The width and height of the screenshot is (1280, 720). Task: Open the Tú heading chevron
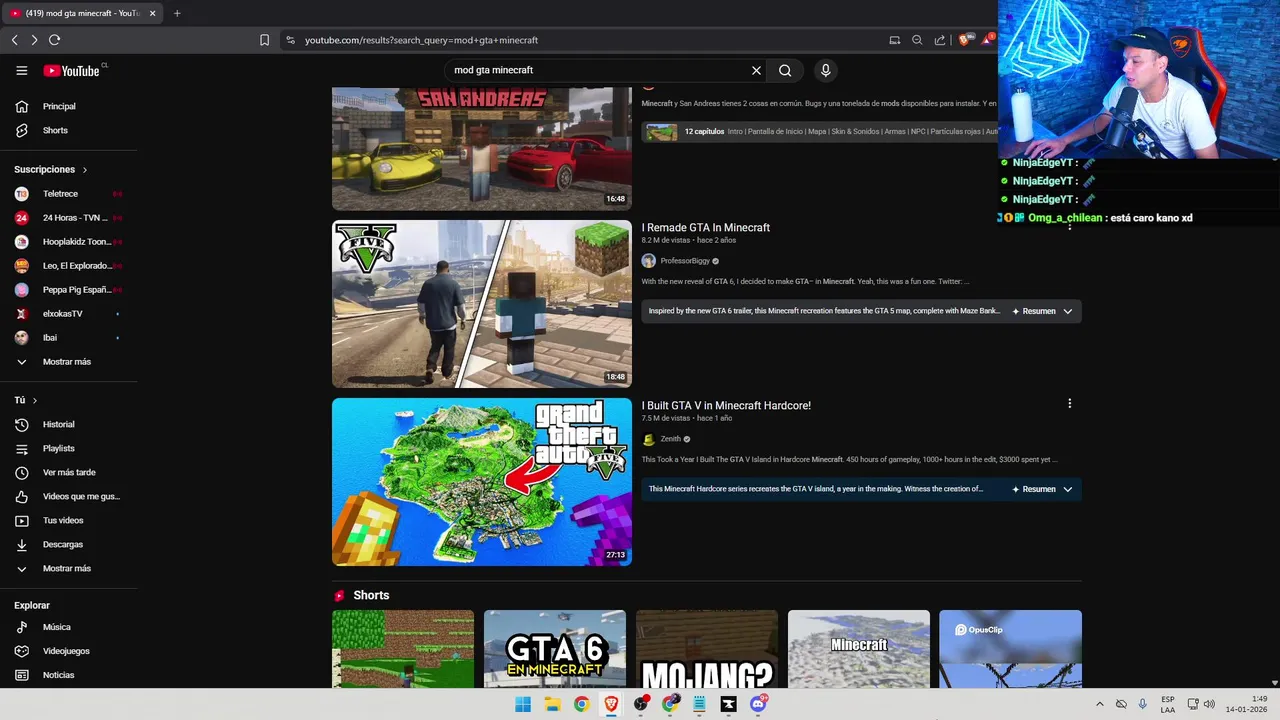pyautogui.click(x=35, y=400)
